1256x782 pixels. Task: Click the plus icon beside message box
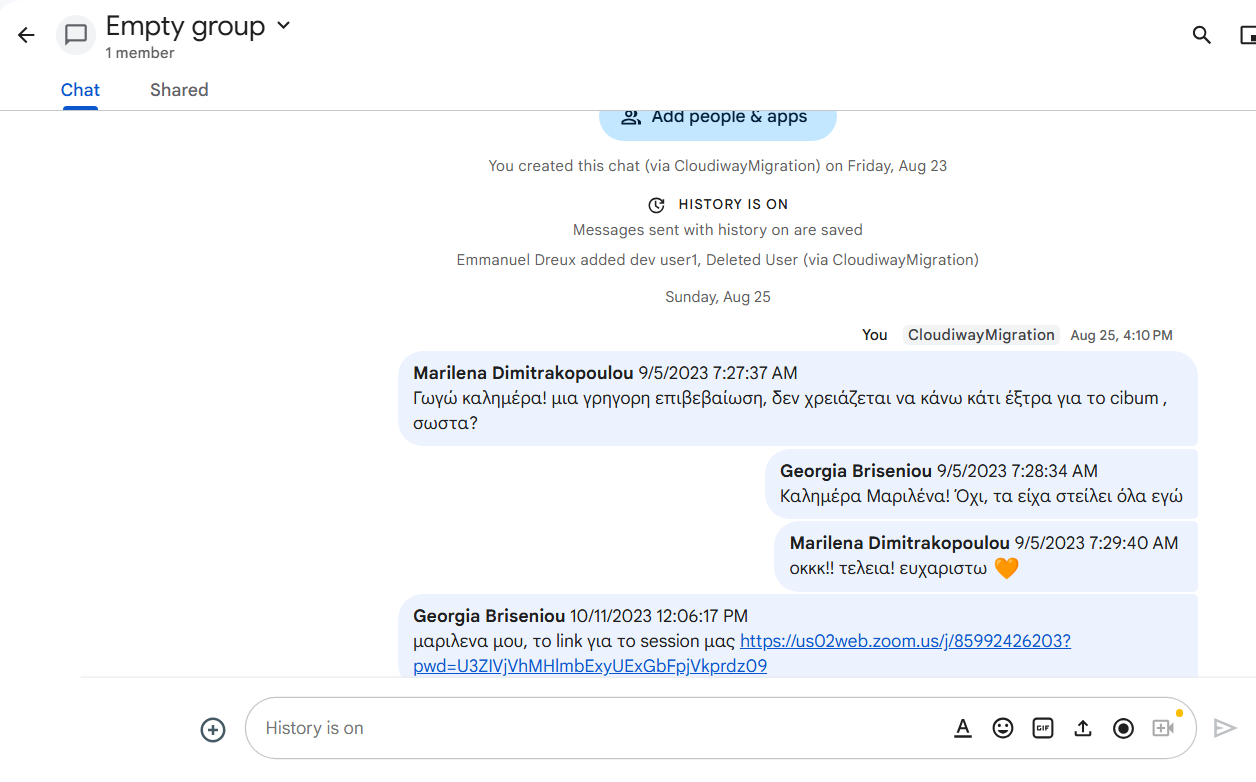pos(213,729)
